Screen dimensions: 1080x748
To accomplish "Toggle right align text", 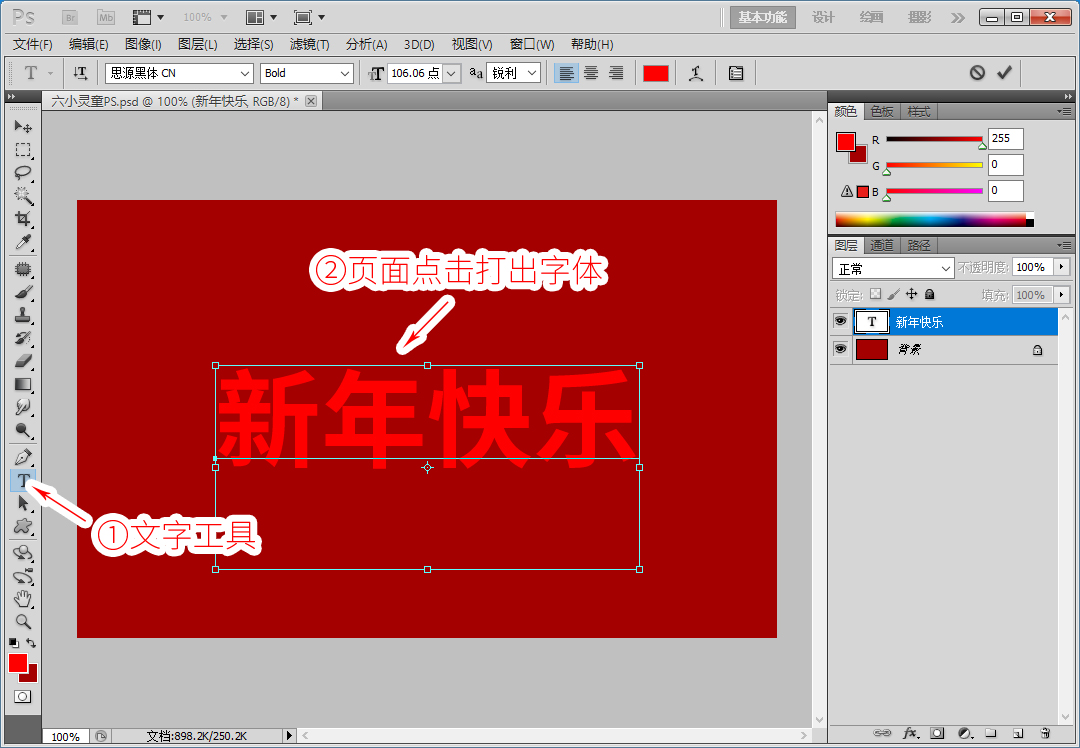I will click(616, 73).
